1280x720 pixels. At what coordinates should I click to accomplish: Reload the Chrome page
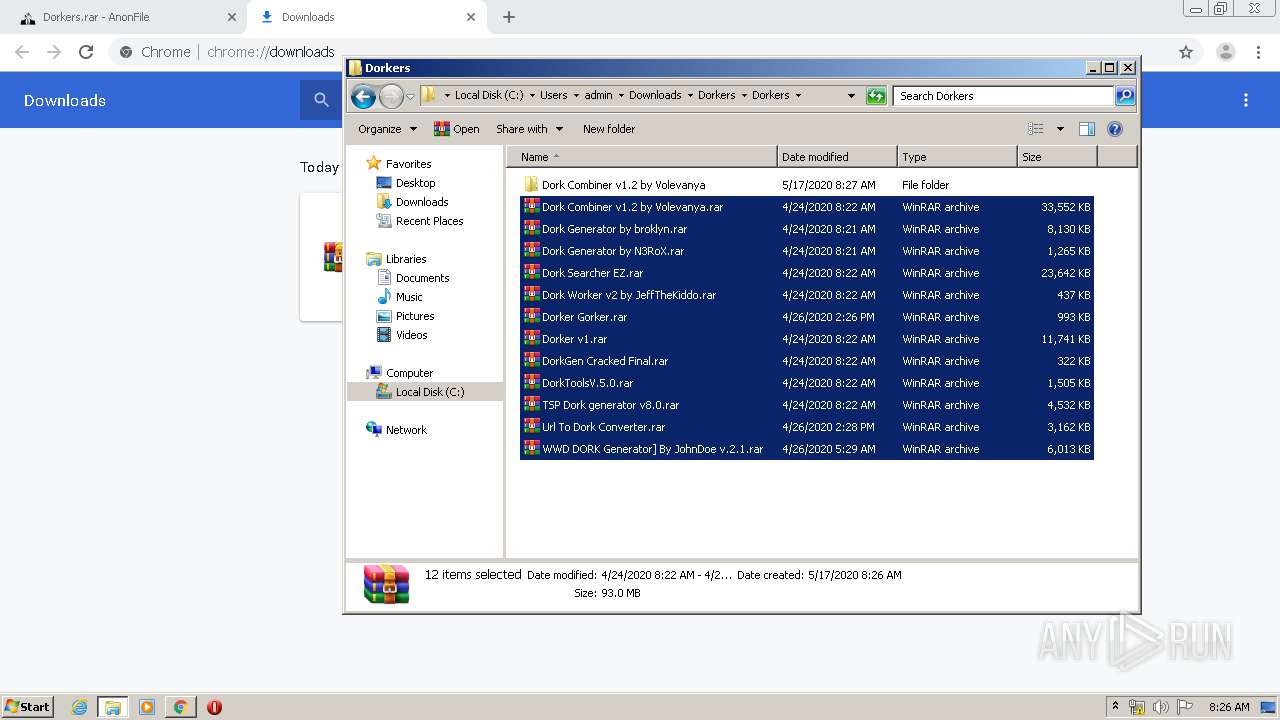pos(86,52)
